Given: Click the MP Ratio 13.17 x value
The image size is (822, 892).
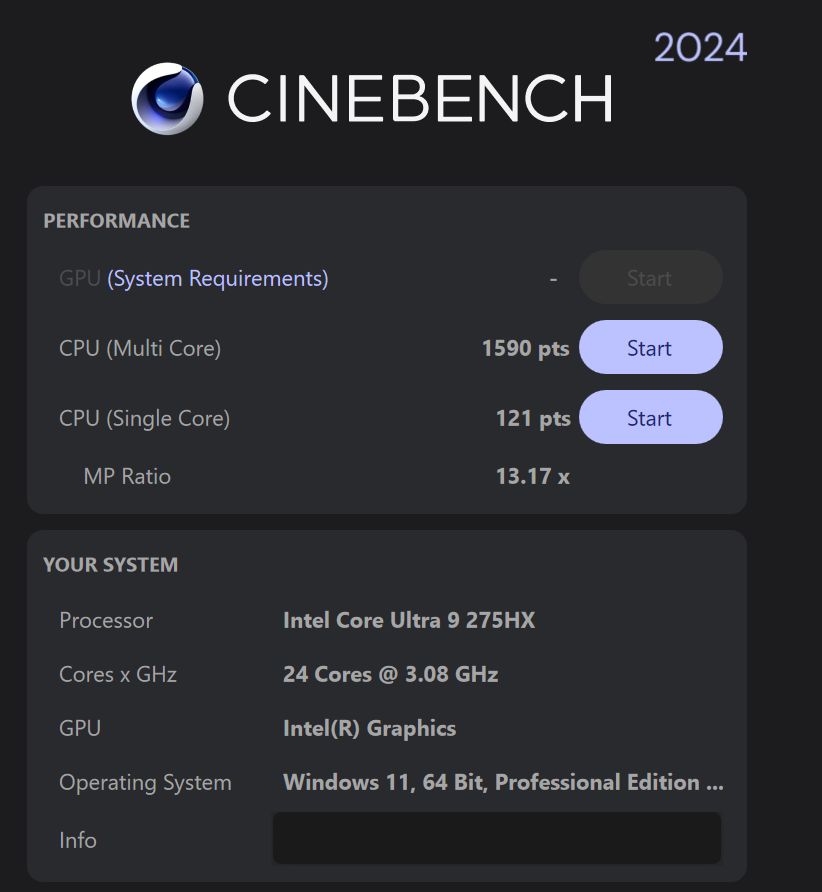Looking at the screenshot, I should (x=532, y=476).
